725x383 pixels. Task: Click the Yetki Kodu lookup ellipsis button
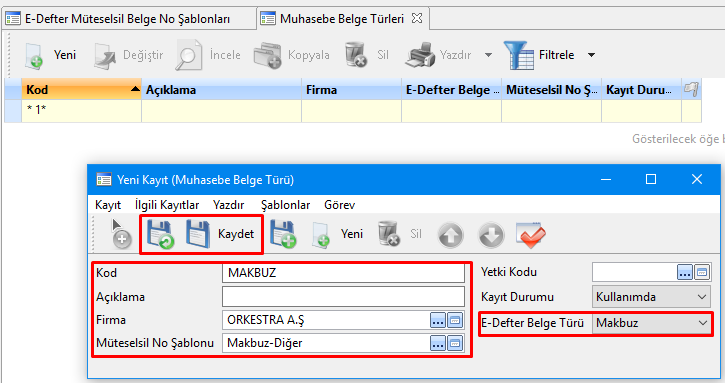685,272
